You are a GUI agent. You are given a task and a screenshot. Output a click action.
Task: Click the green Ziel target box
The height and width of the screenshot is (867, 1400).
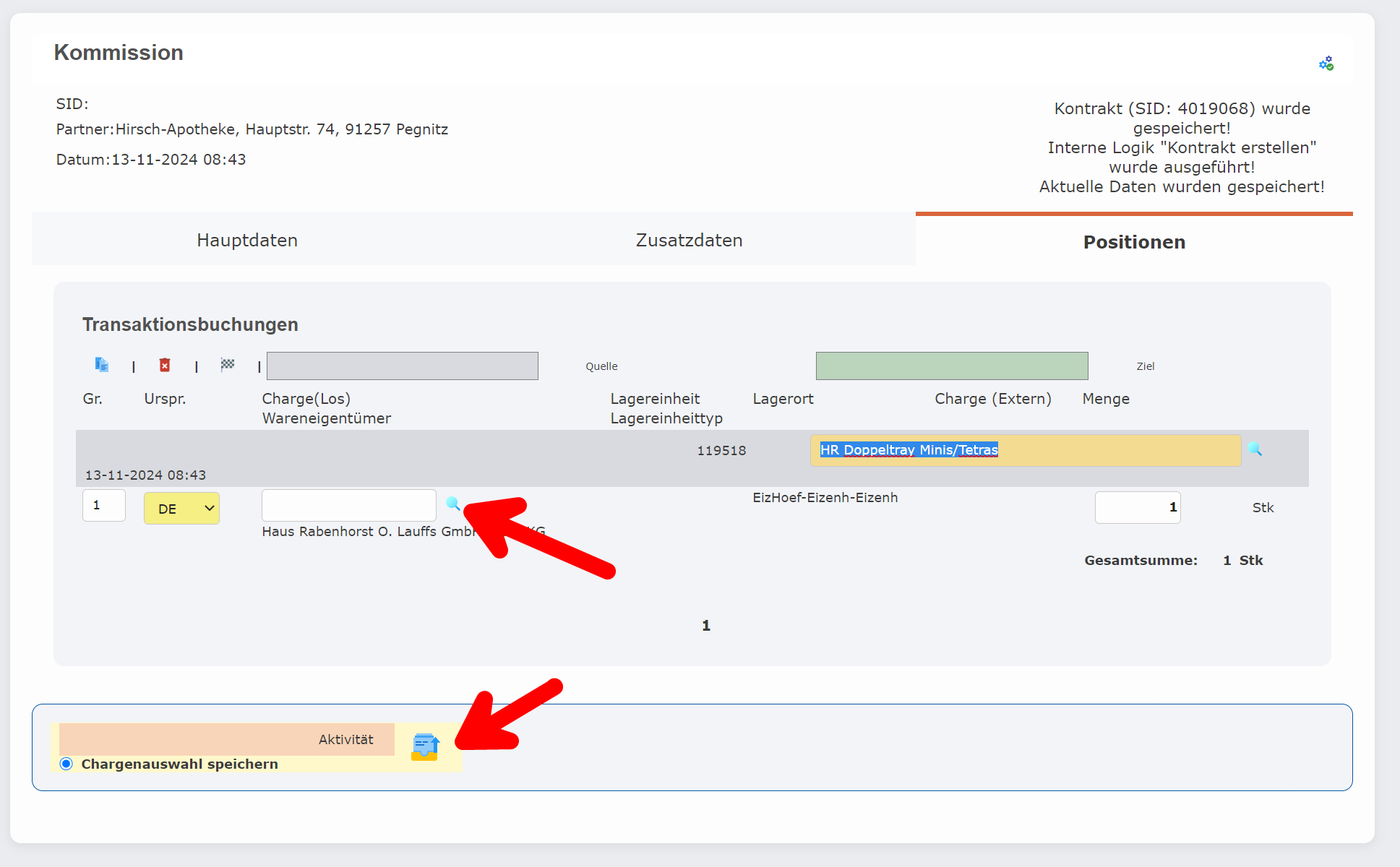tap(951, 366)
